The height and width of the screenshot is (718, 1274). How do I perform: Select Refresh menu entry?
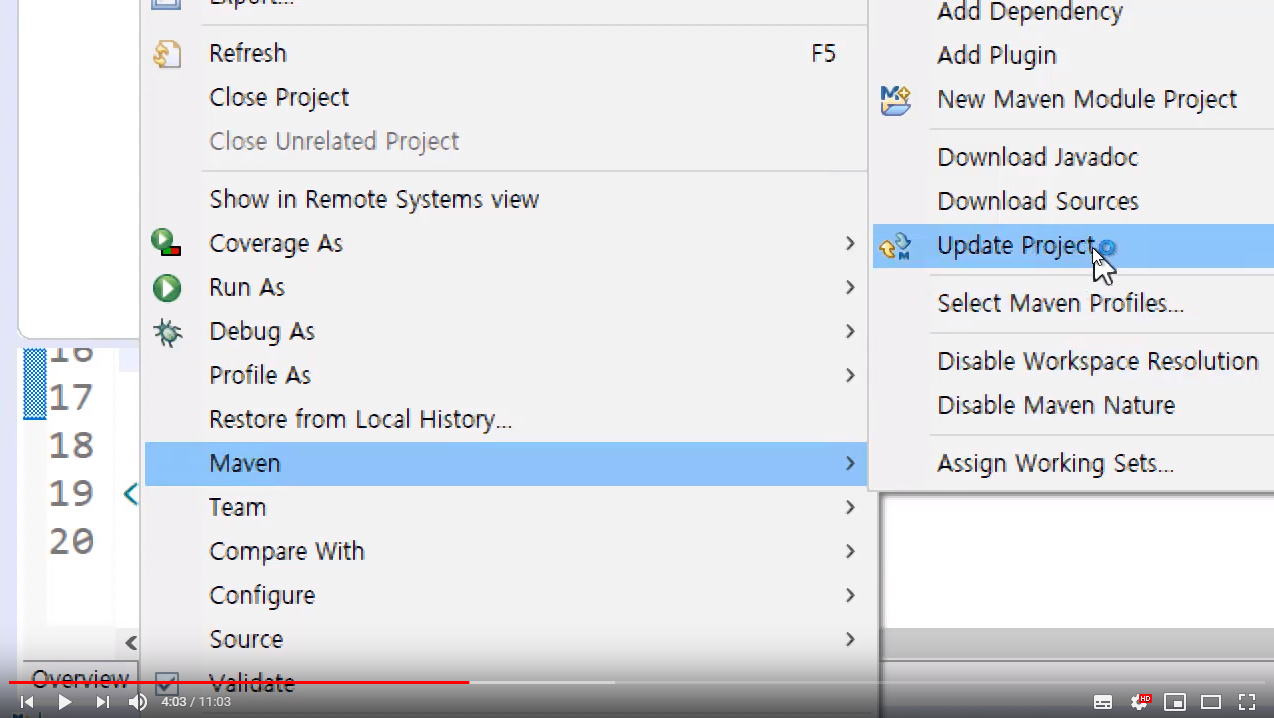coord(505,53)
